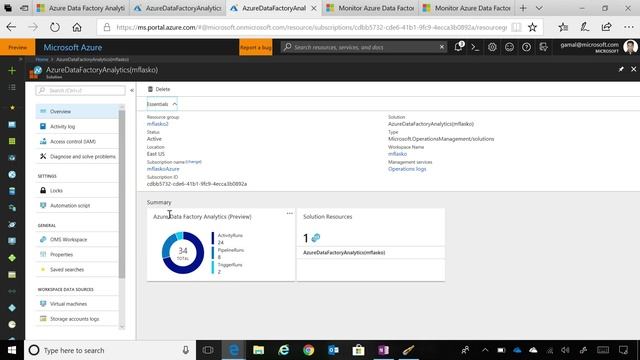Screen dimensions: 640x360
Task: Open the gamal@microsoft.com account avatar
Action: (x=630, y=47)
